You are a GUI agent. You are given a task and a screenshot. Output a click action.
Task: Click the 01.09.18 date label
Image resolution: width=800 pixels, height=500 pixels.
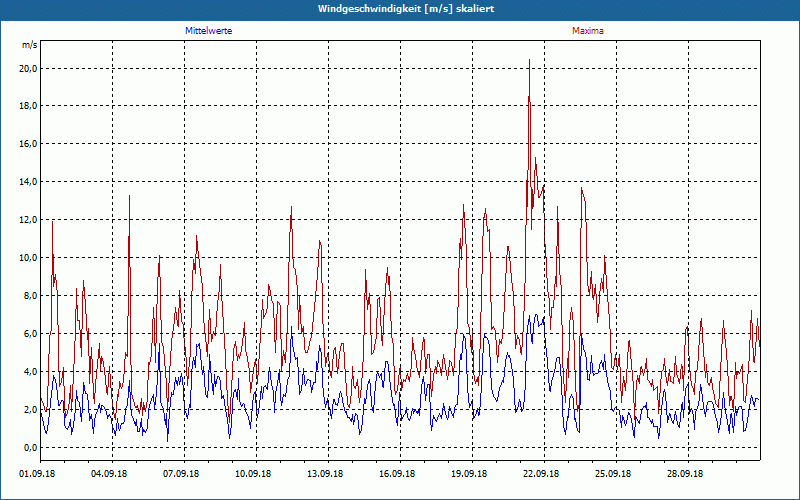pos(37,474)
